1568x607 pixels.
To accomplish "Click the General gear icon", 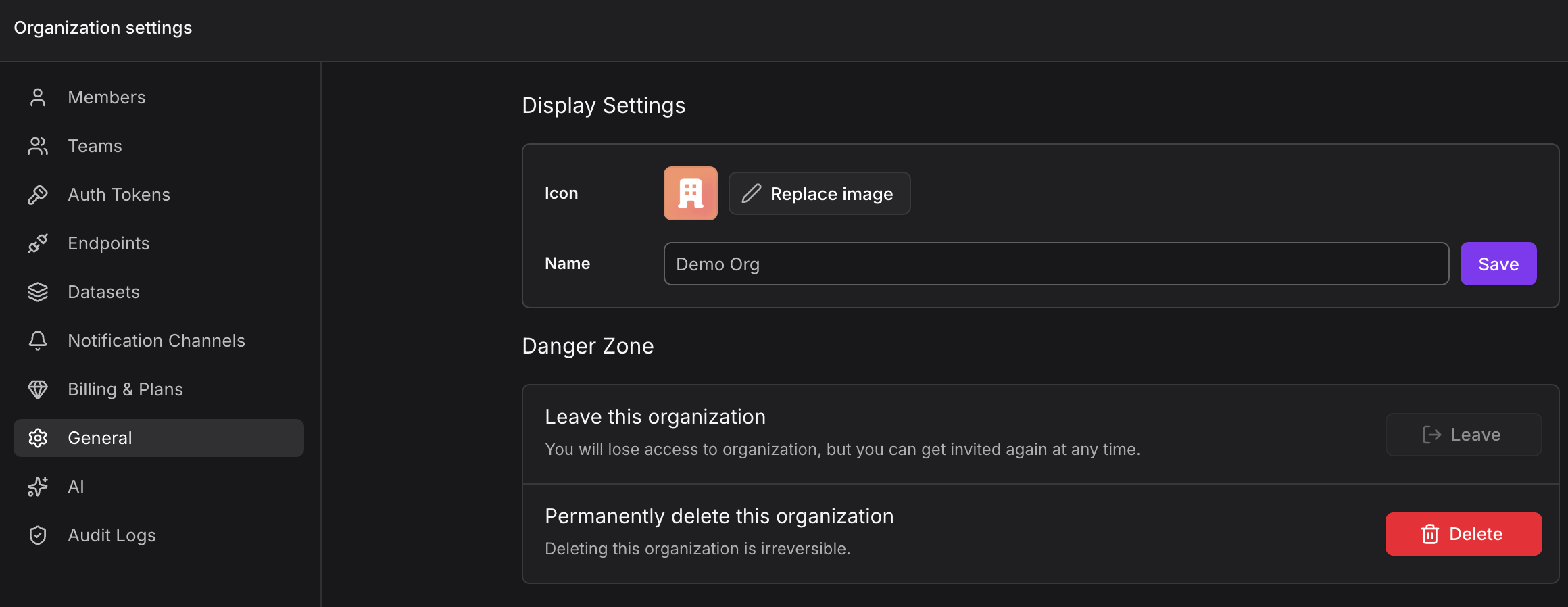I will [38, 438].
